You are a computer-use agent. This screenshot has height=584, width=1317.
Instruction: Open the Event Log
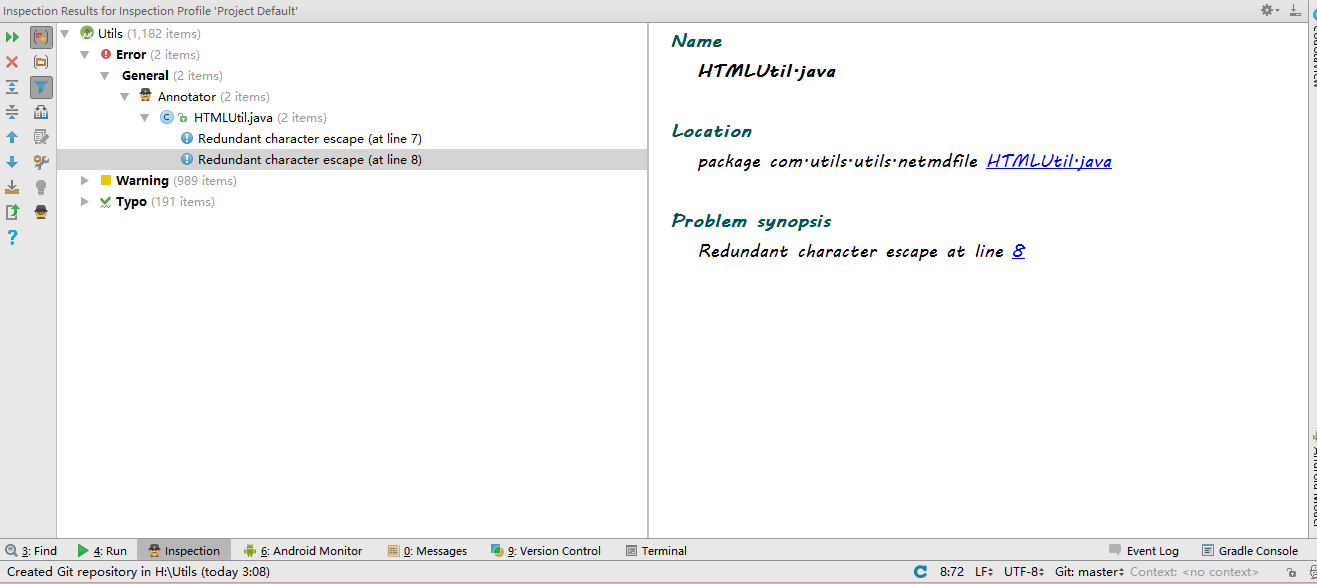click(x=1144, y=551)
